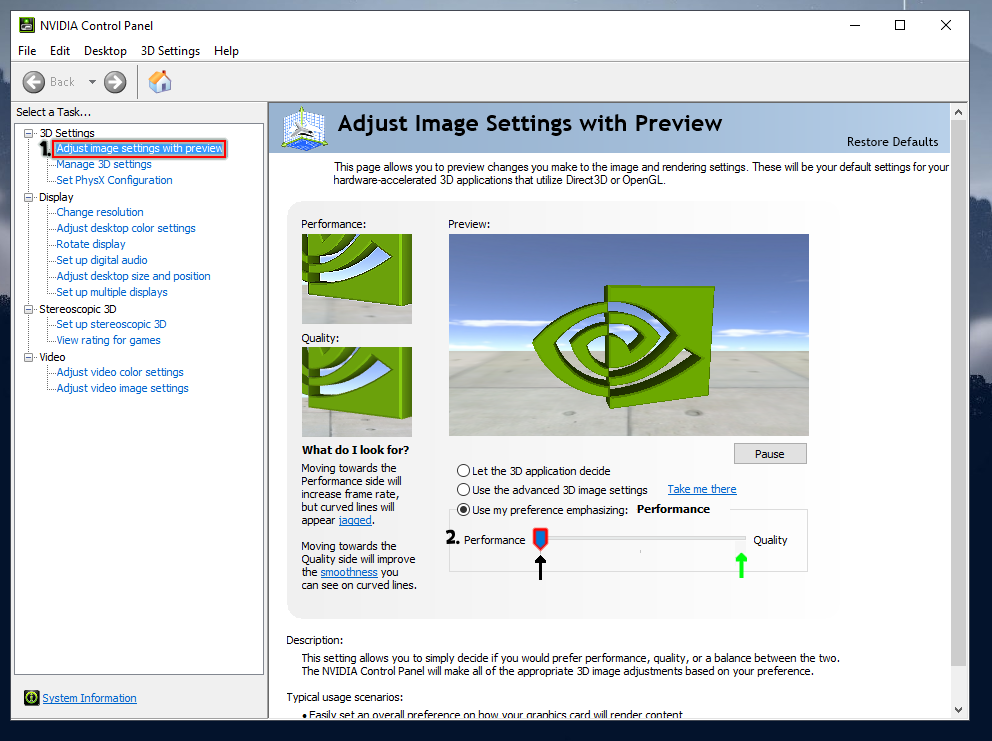The width and height of the screenshot is (992, 741).
Task: Open the File menu
Action: tap(27, 51)
